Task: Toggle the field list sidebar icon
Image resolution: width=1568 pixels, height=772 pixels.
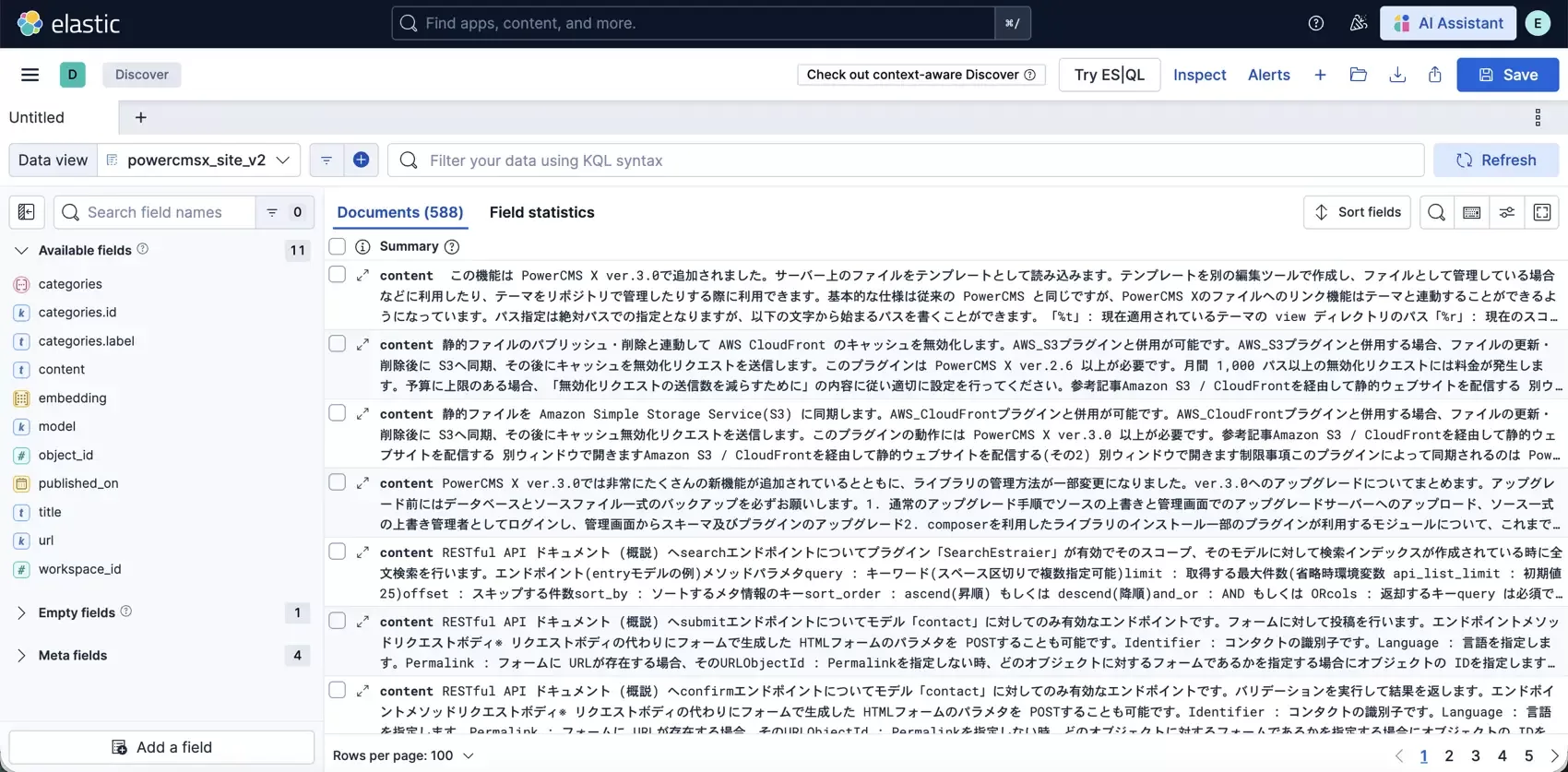Action: 27,212
